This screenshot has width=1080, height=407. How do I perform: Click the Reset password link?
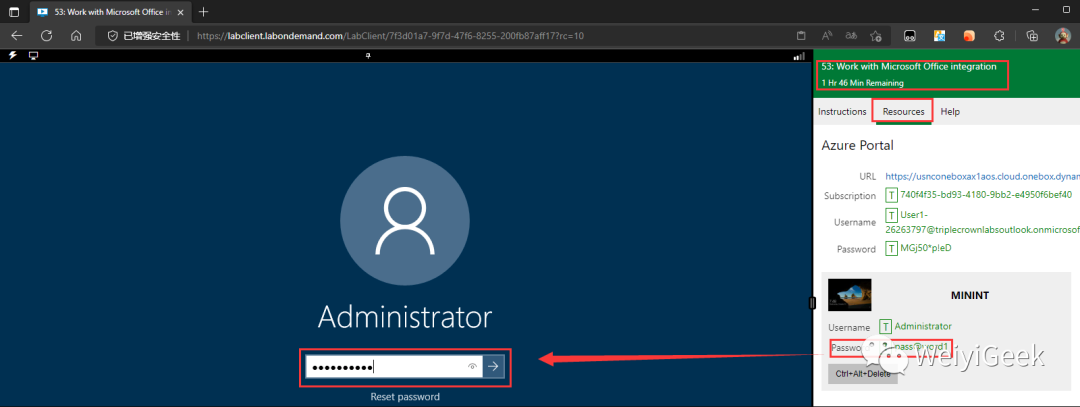point(405,397)
